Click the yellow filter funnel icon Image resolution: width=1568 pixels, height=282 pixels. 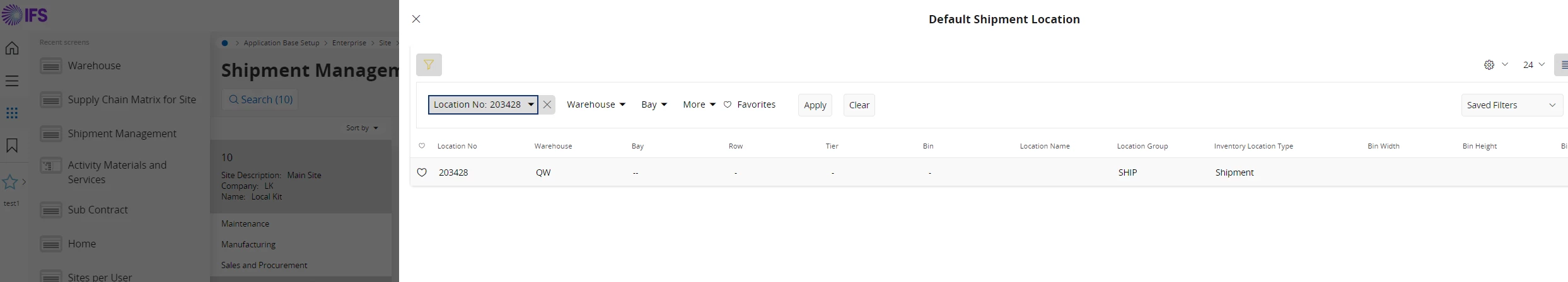(x=429, y=65)
